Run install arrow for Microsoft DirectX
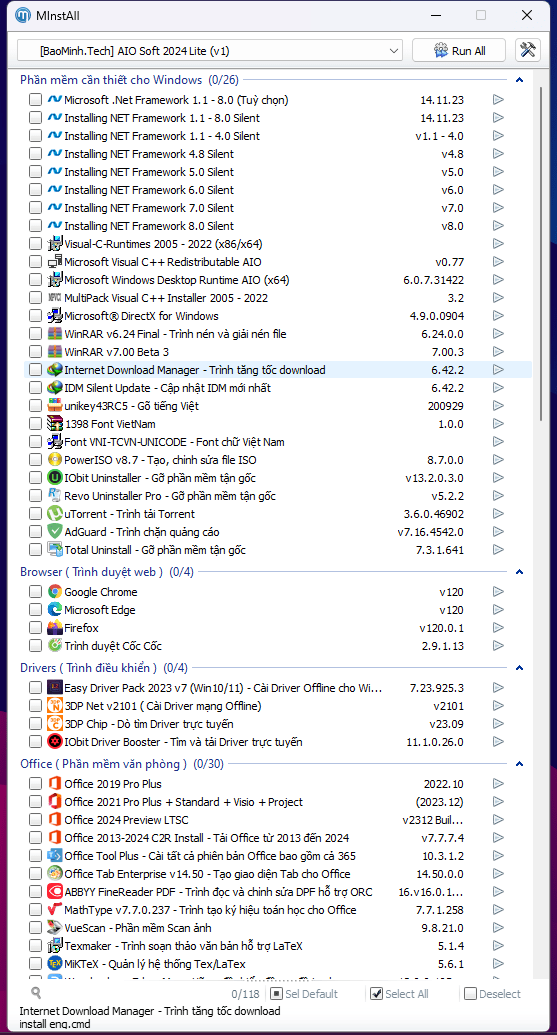The height and width of the screenshot is (1035, 557). click(x=498, y=316)
